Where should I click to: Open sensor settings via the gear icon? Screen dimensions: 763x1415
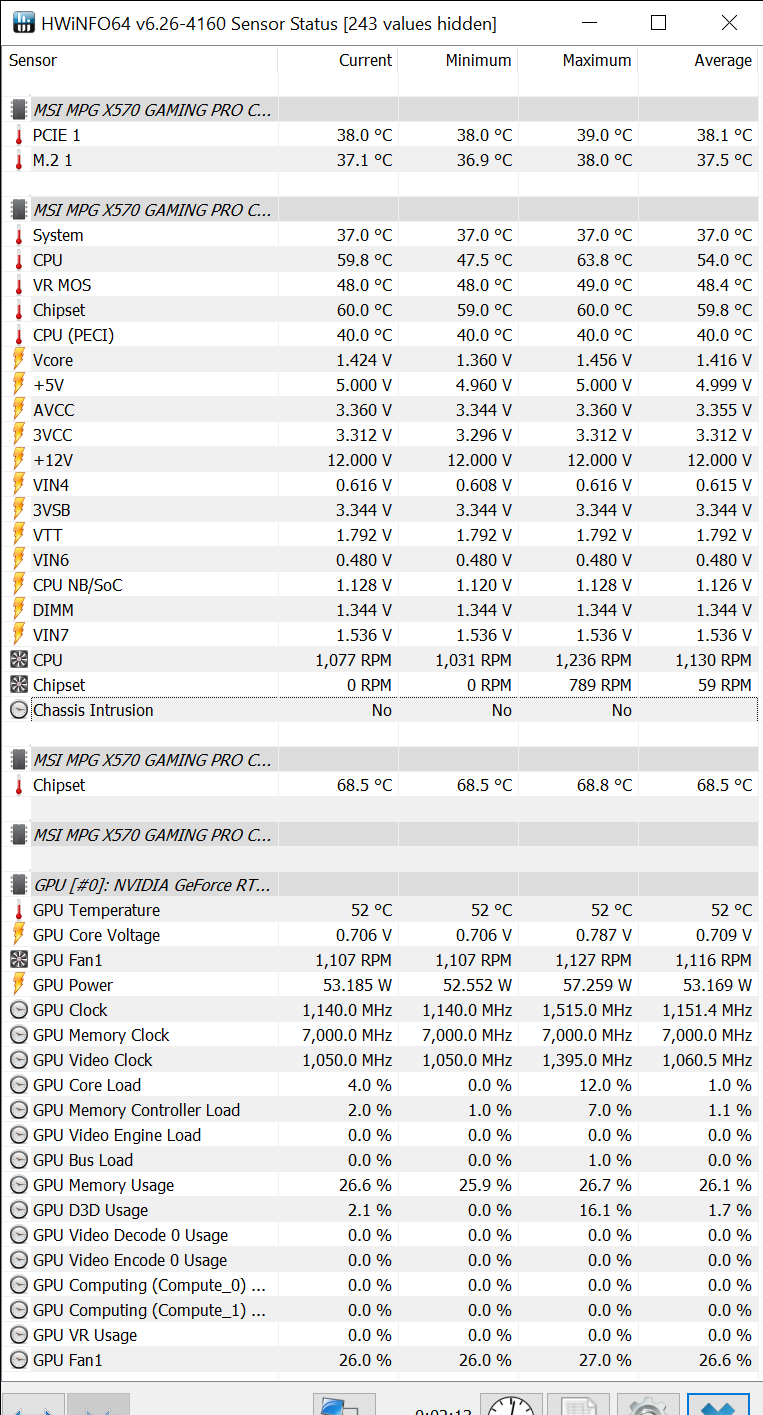pos(648,1404)
